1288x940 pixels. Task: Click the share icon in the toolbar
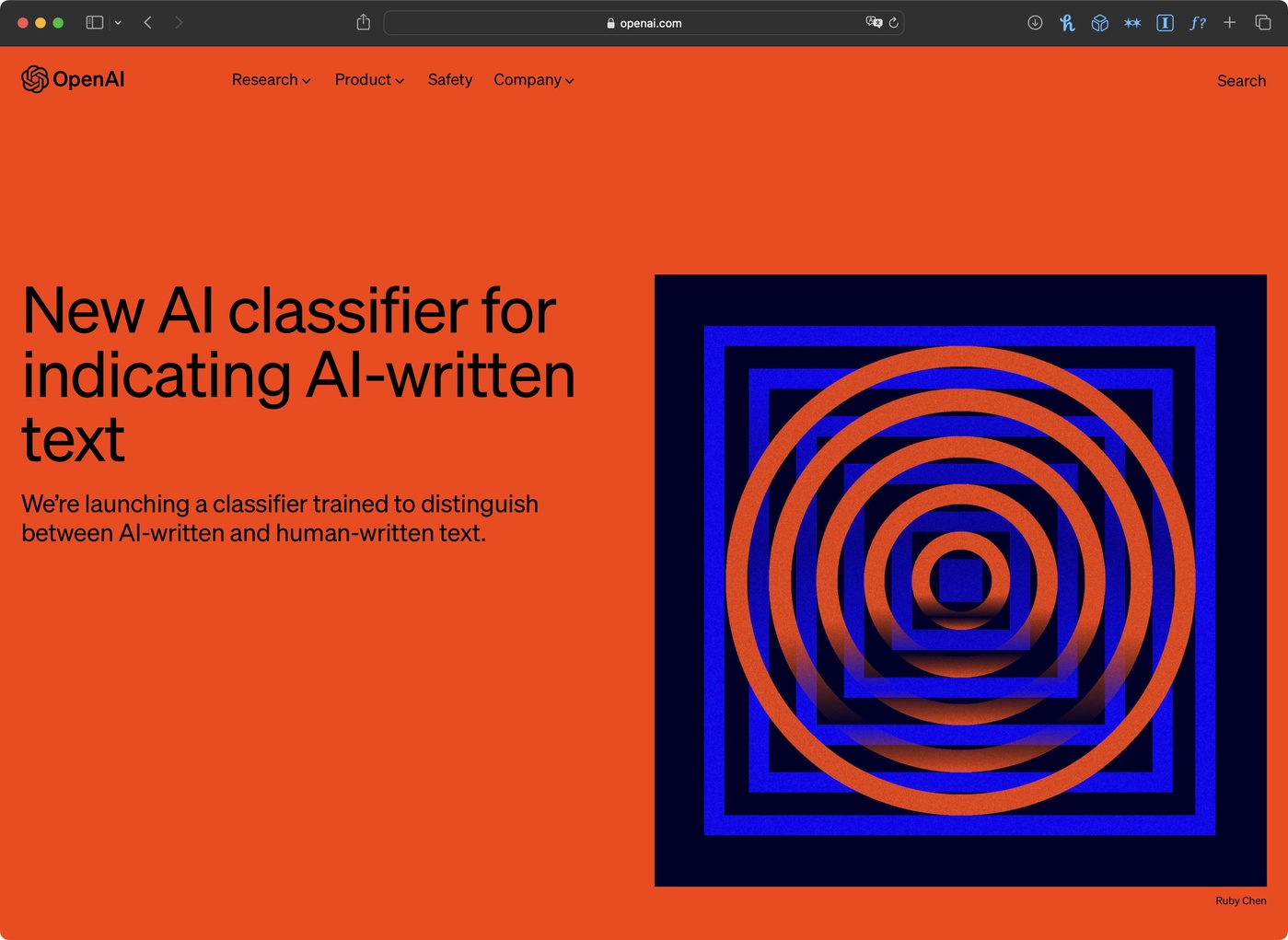point(363,22)
